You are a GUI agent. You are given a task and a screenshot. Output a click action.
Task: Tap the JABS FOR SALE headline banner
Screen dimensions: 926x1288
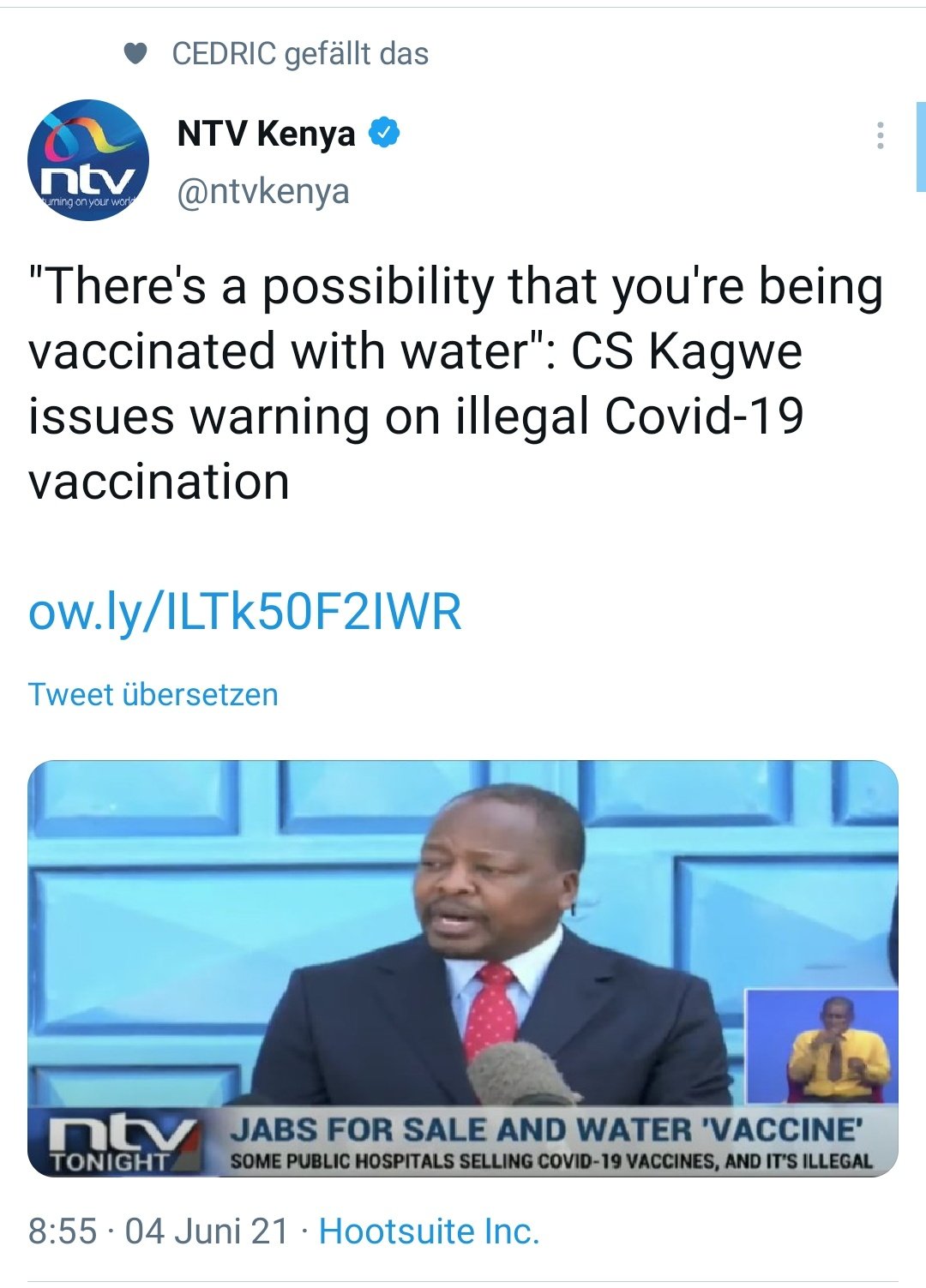[545, 1129]
